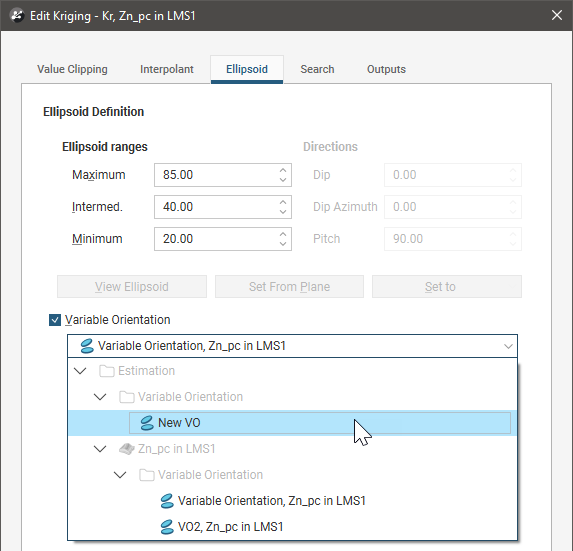This screenshot has width=573, height=551.
Task: Click the Zn_pc in LMS1 estimator icon
Action: (x=127, y=449)
